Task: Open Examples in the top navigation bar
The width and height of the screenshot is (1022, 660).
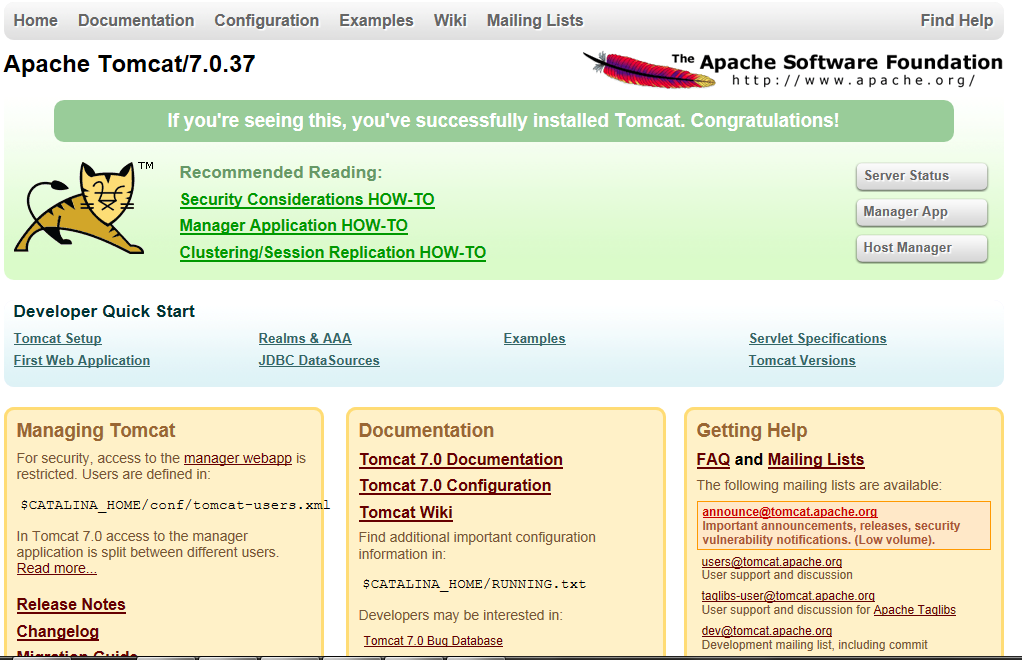Action: (376, 21)
